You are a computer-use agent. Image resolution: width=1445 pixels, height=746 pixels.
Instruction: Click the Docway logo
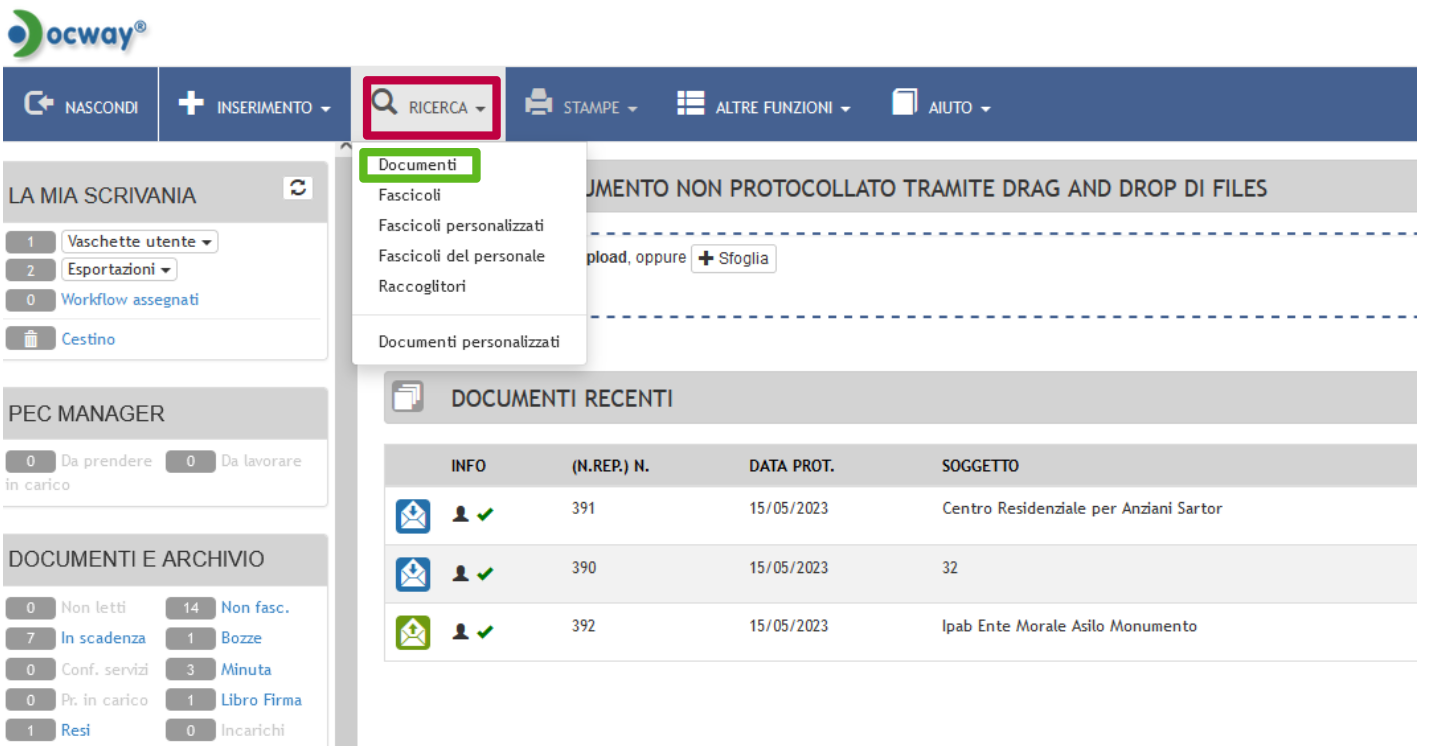pos(78,34)
